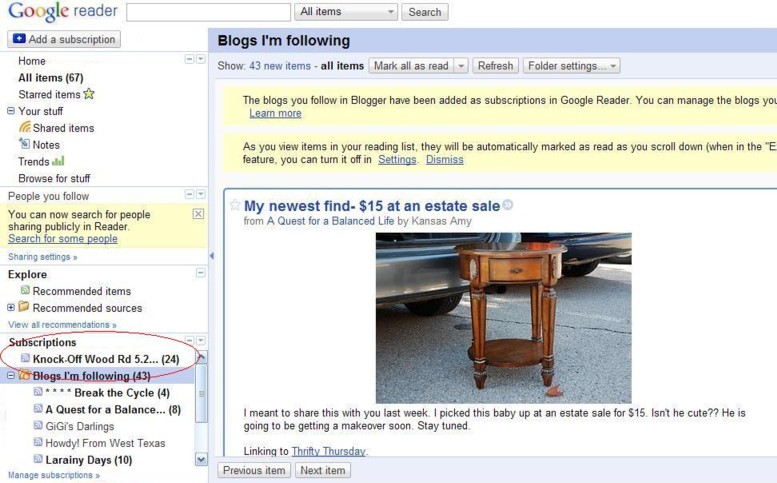
Task: Click subscriptions list scroll down arrow
Action: [x=201, y=459]
